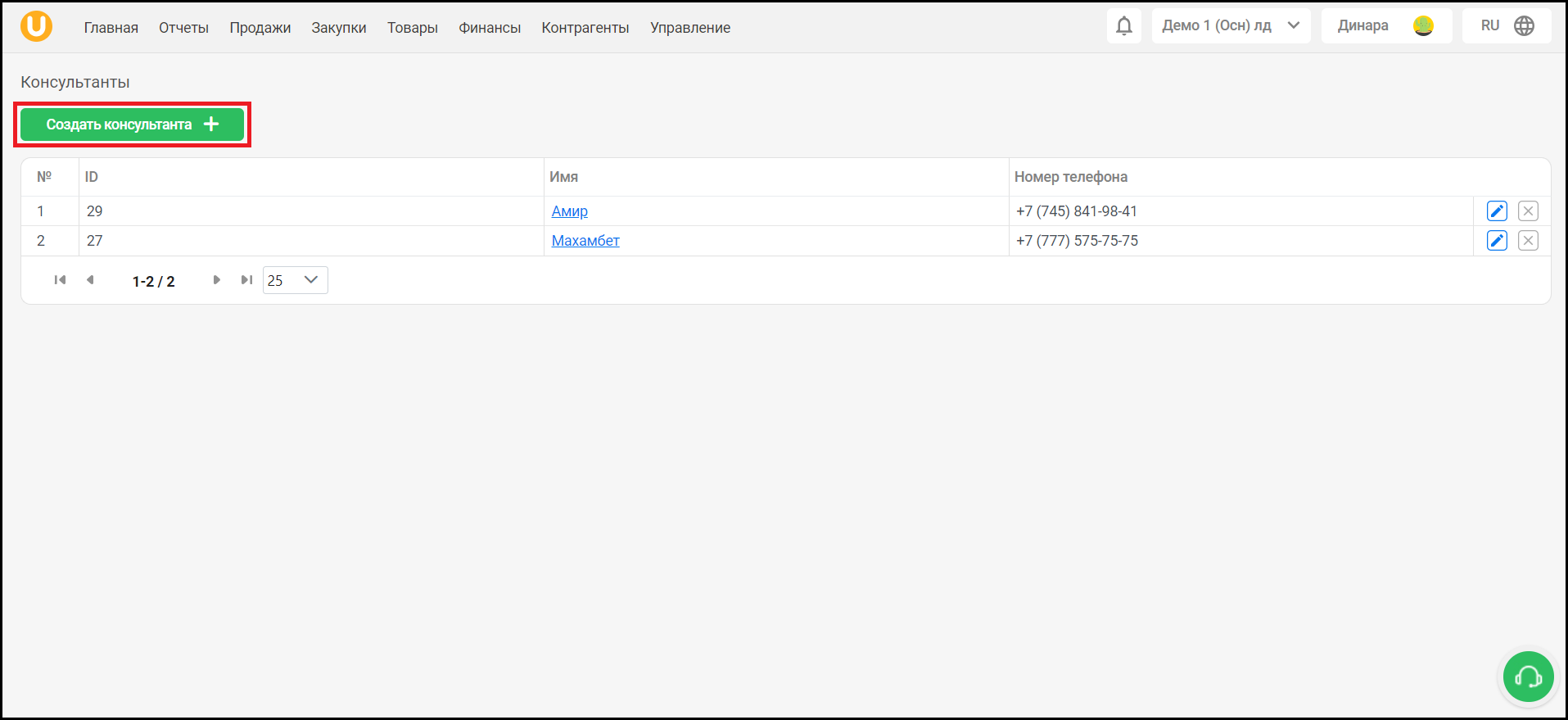Viewport: 1568px width, 720px height.
Task: Open the Продажи menu
Action: [x=260, y=28]
